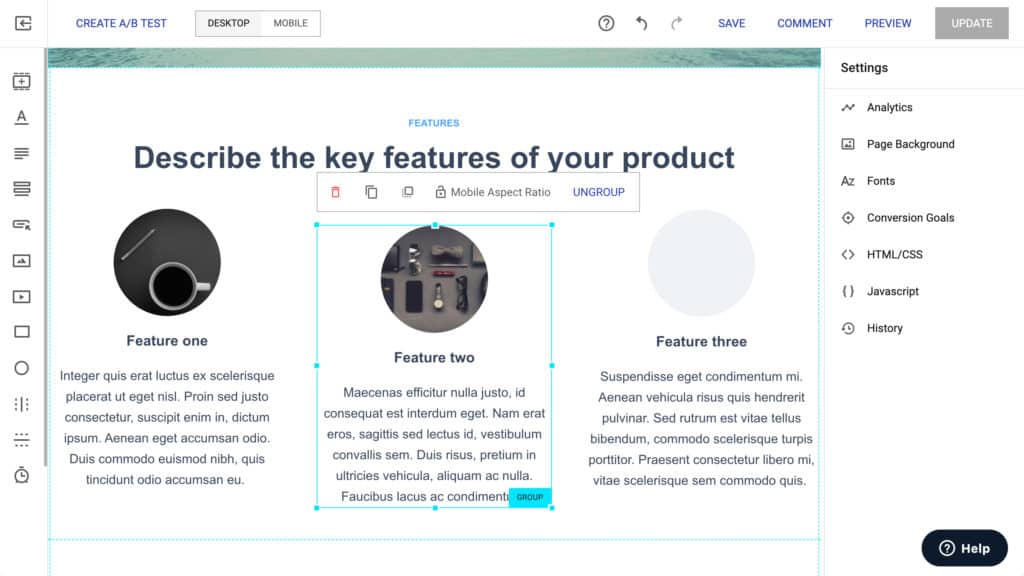Click the undo arrow
The image size is (1024, 576).
(x=642, y=24)
